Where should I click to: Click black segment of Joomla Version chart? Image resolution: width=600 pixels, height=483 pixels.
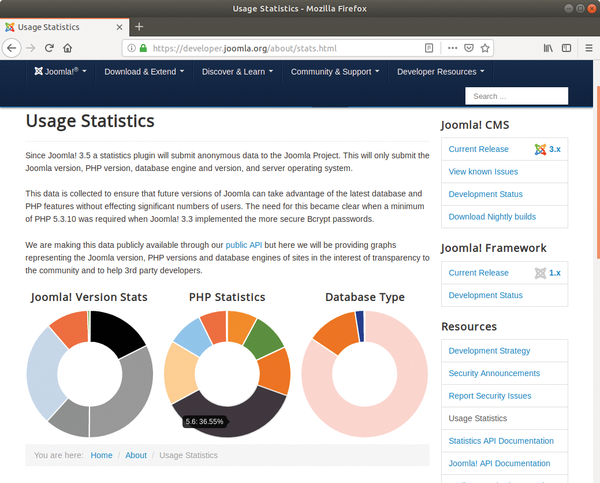point(115,332)
